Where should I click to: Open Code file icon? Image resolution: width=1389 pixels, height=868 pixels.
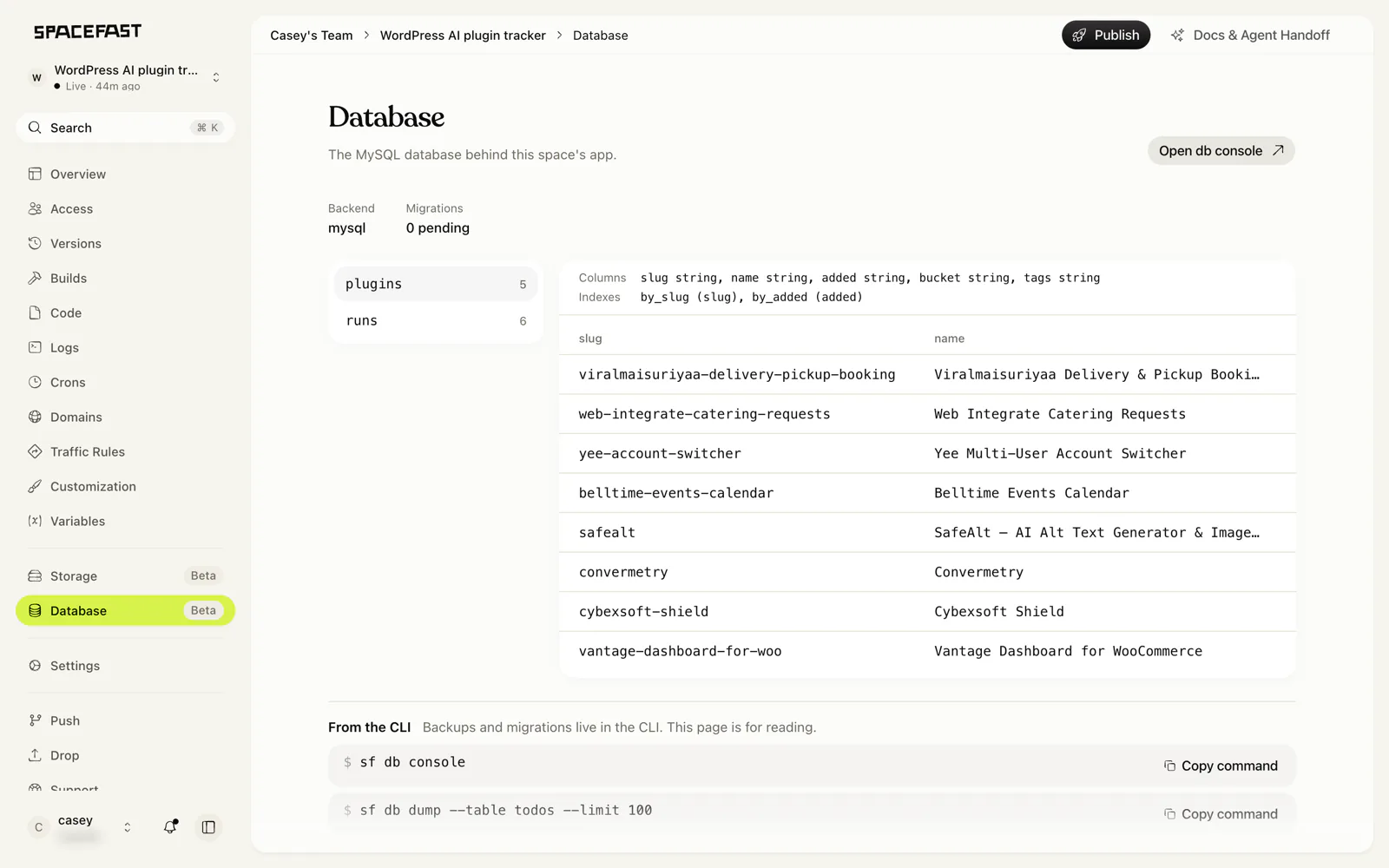(35, 312)
